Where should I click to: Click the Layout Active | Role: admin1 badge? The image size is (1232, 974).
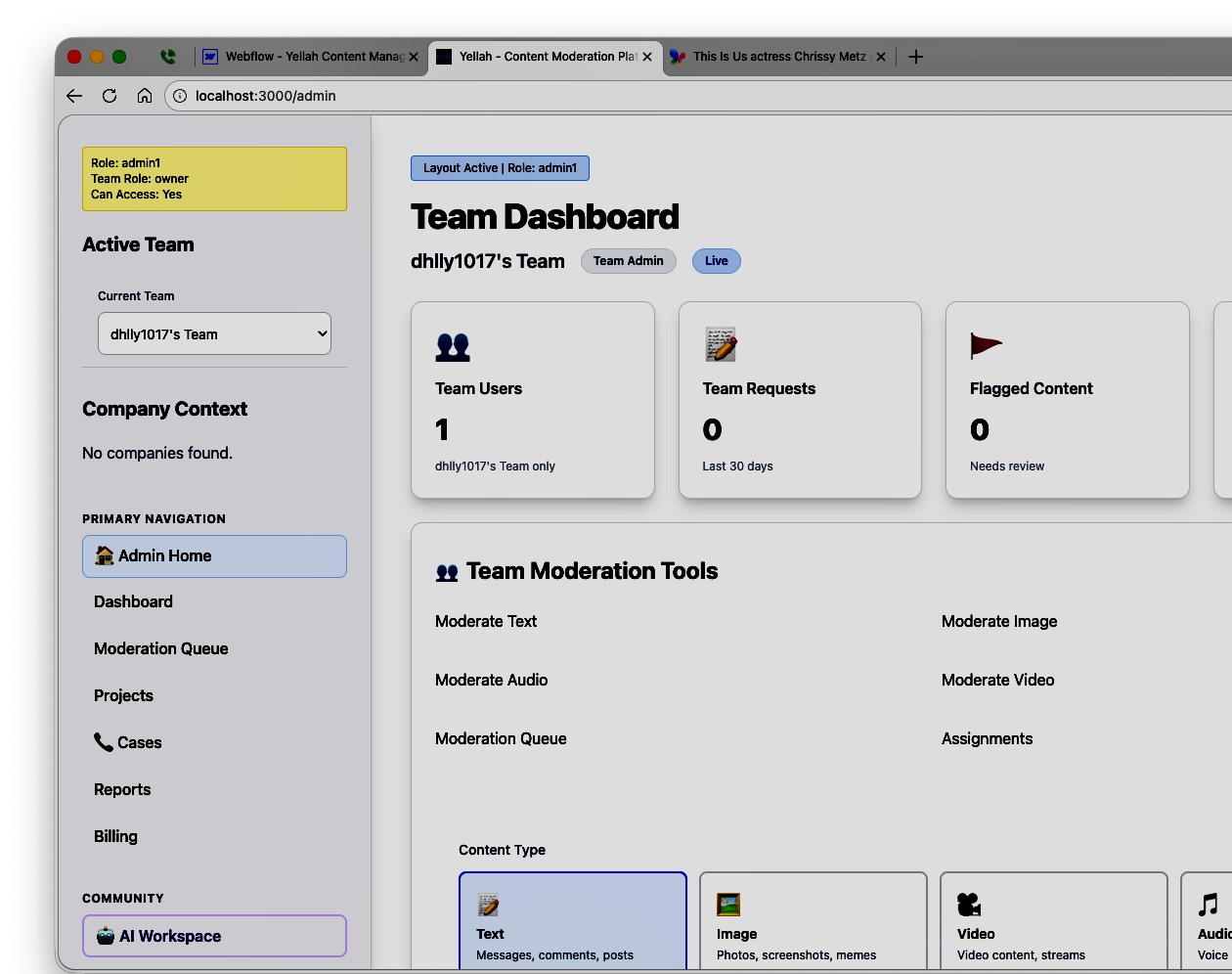tap(500, 167)
